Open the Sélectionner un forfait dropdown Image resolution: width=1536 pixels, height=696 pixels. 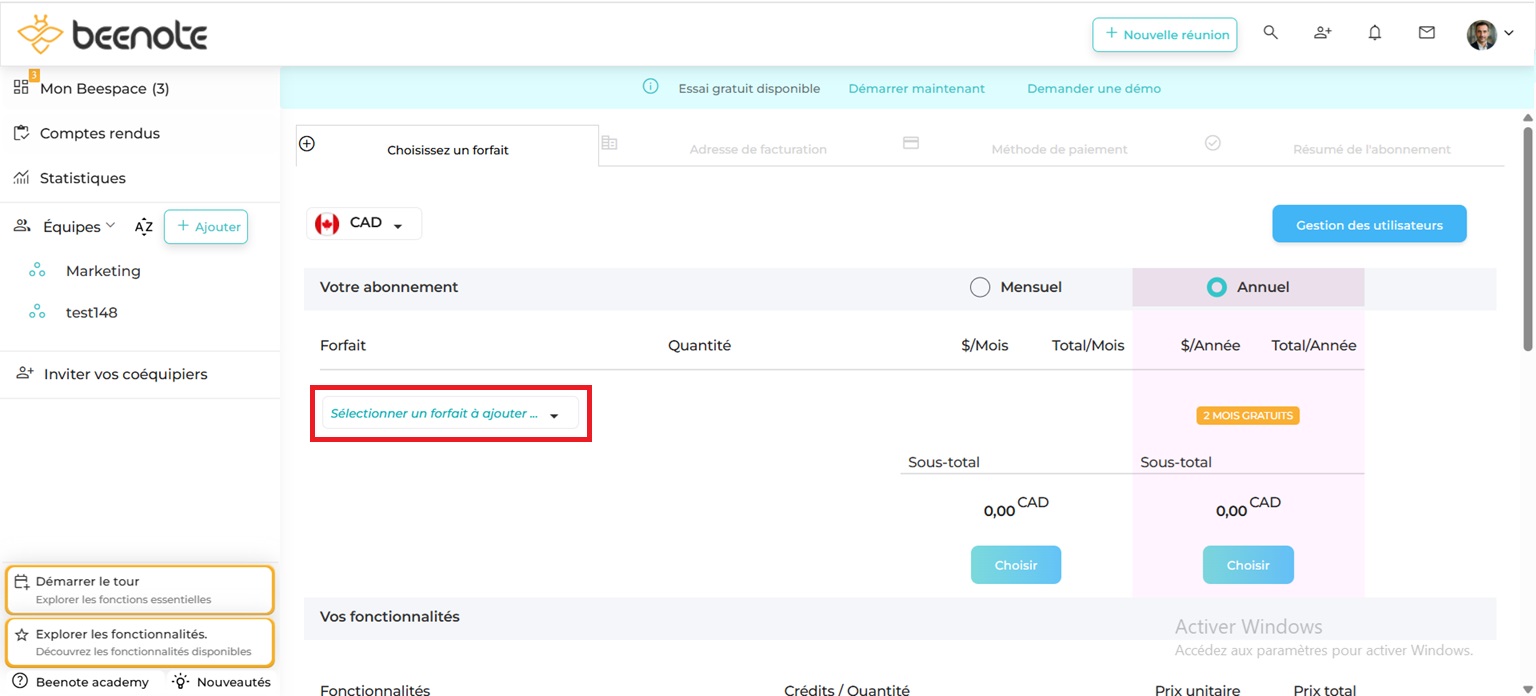click(449, 414)
